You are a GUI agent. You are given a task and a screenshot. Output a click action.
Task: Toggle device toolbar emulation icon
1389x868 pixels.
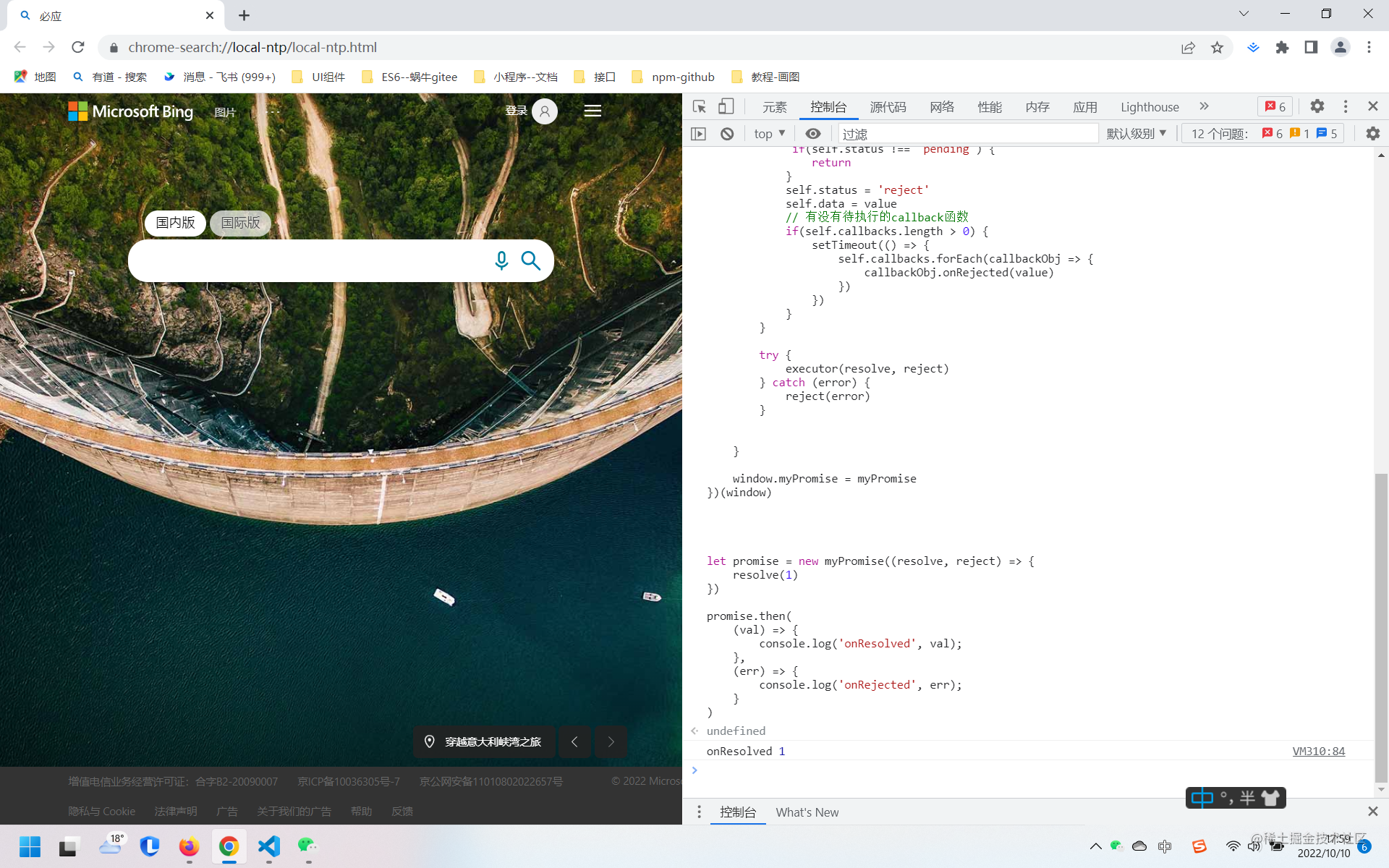[726, 106]
